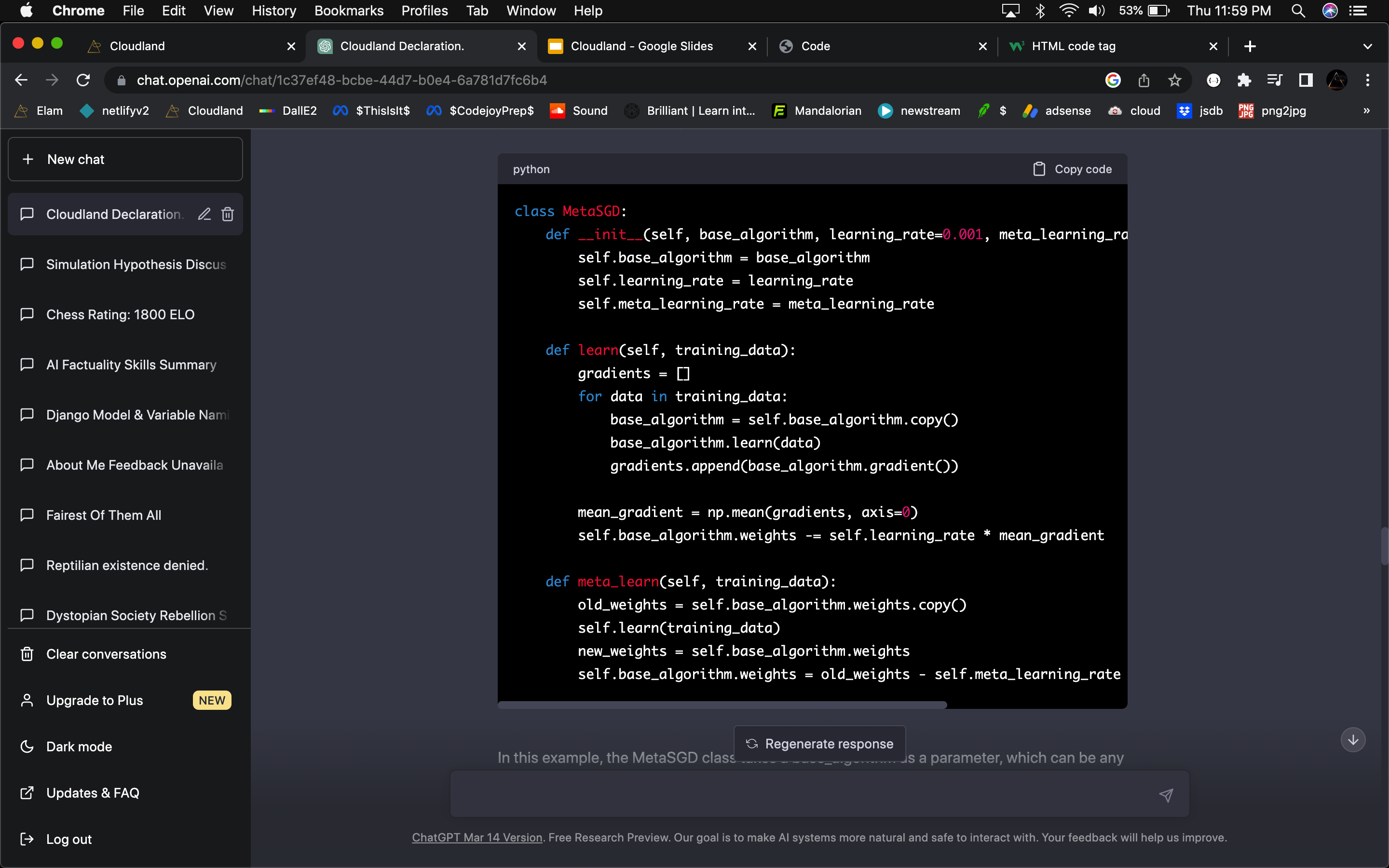This screenshot has width=1389, height=868.
Task: Expand the tab search chevron
Action: [1367, 46]
